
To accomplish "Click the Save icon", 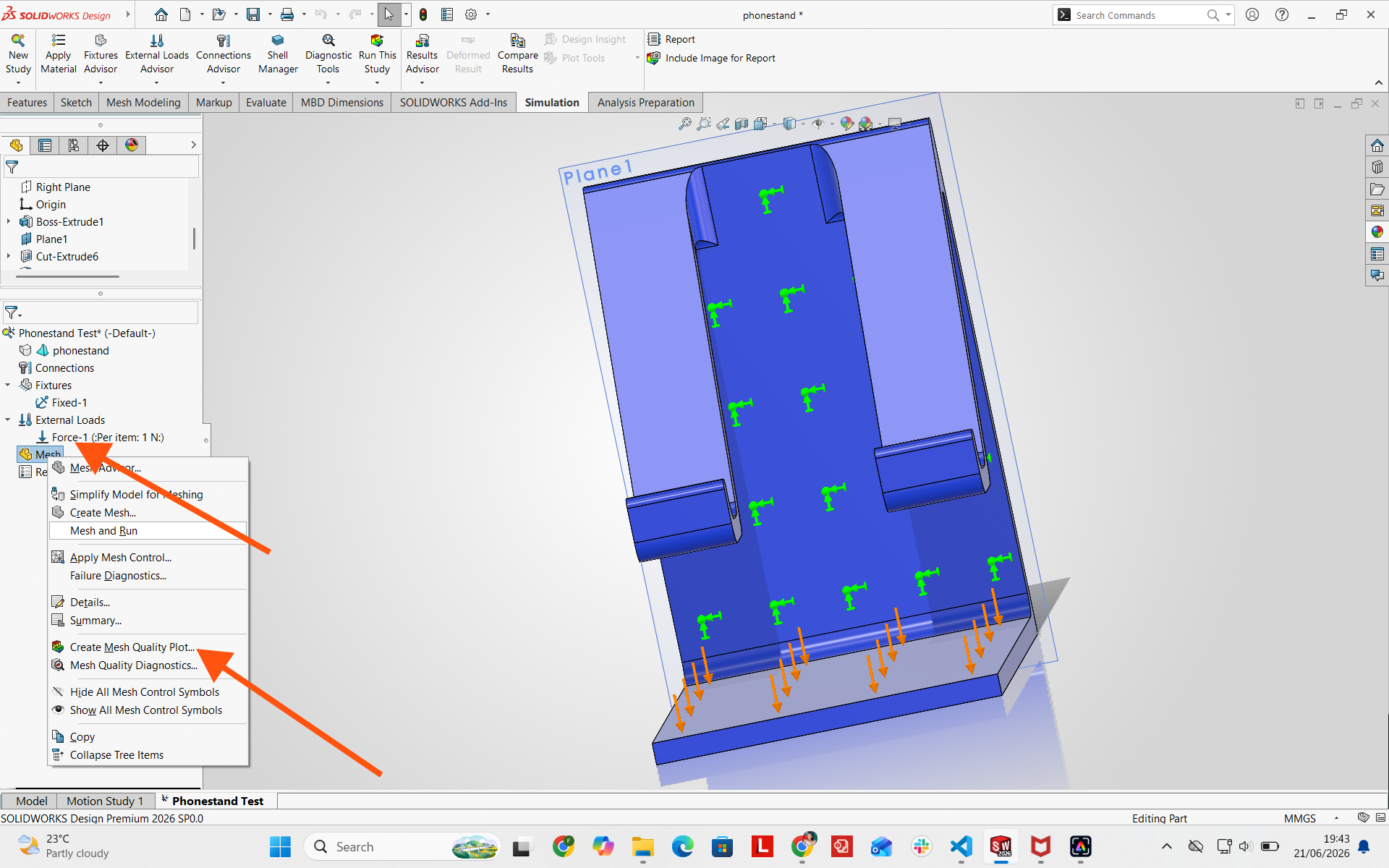I will click(x=252, y=14).
